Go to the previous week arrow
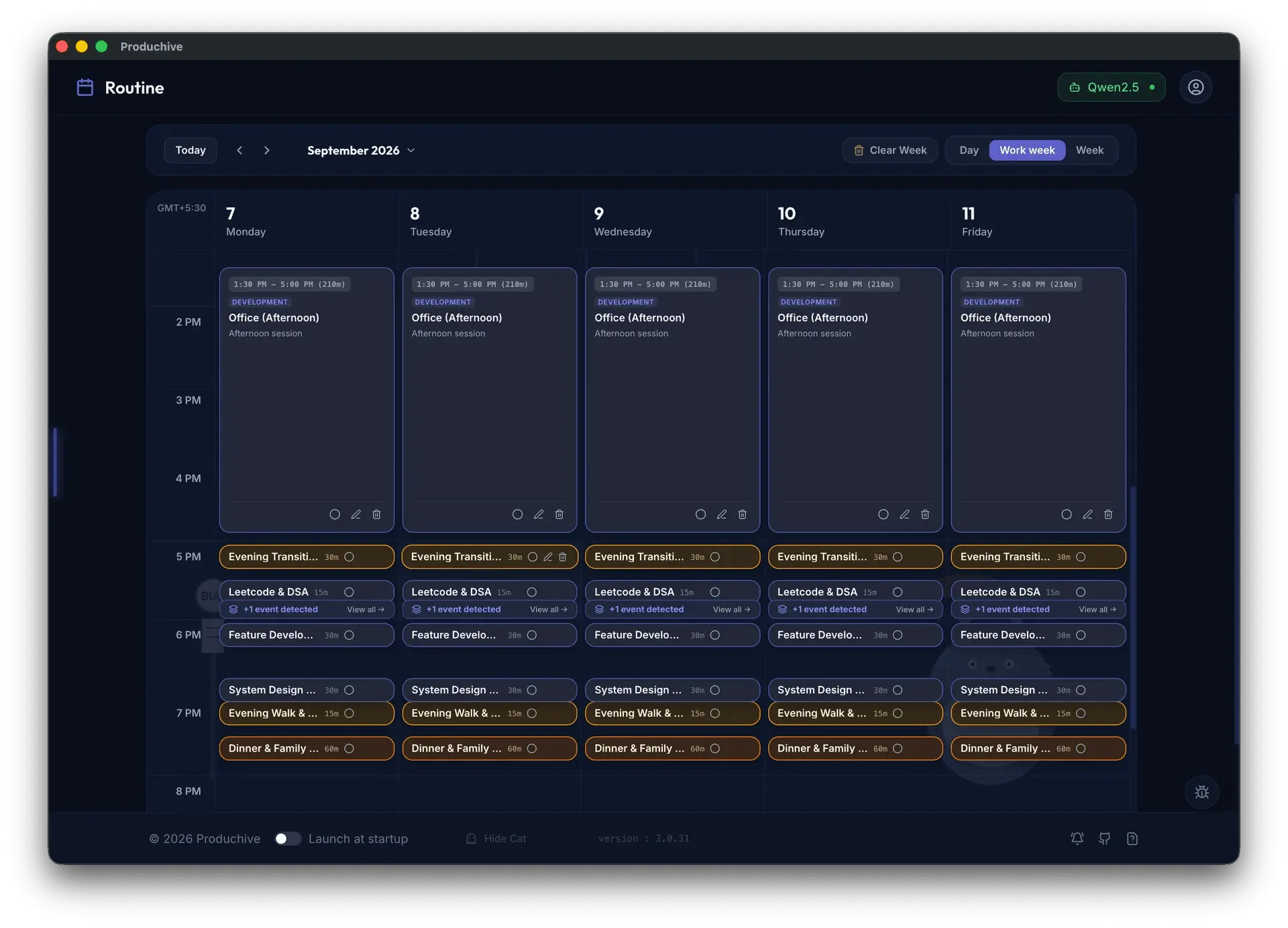The width and height of the screenshot is (1288, 928). pos(239,150)
